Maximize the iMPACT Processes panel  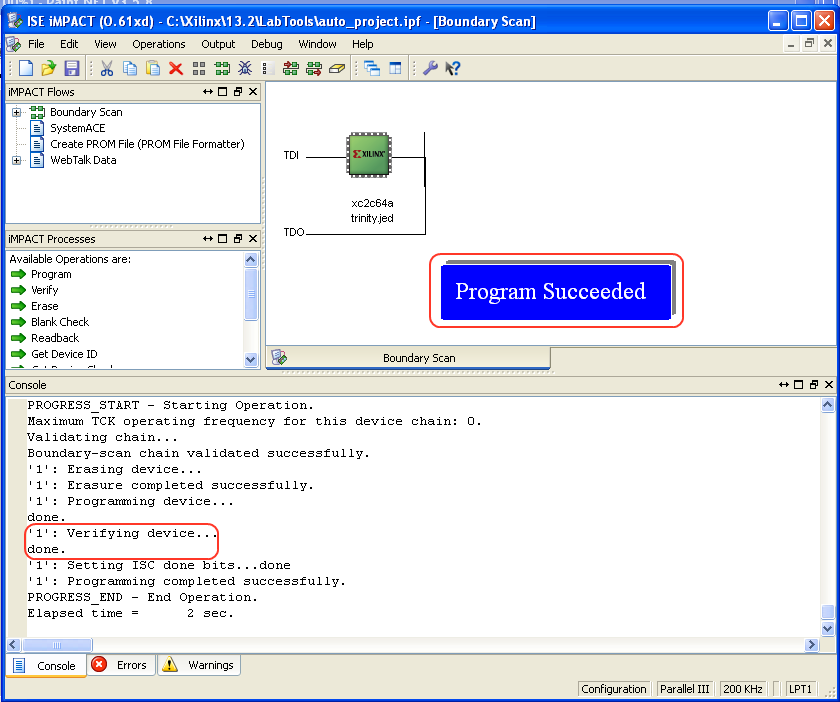click(x=223, y=238)
